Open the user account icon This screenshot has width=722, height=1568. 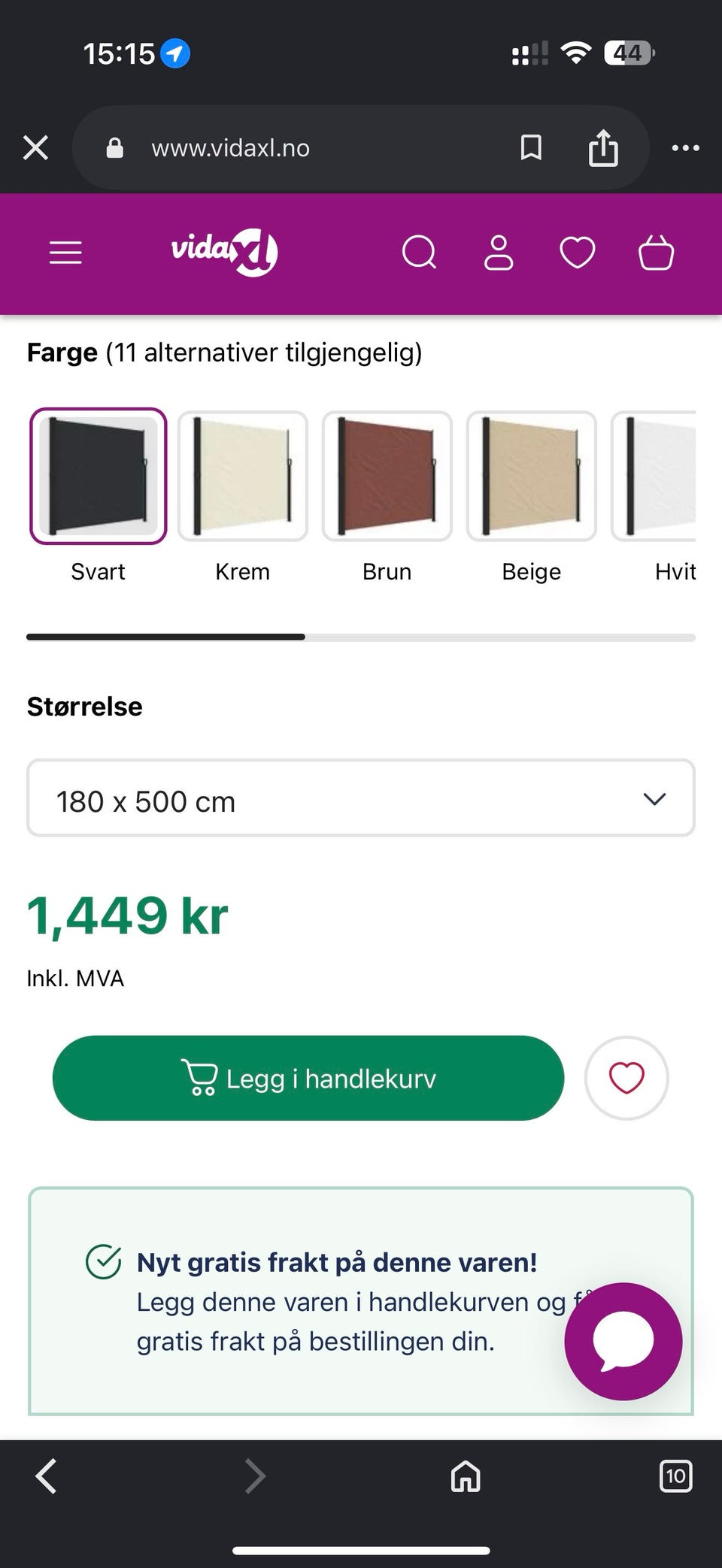[x=499, y=253]
